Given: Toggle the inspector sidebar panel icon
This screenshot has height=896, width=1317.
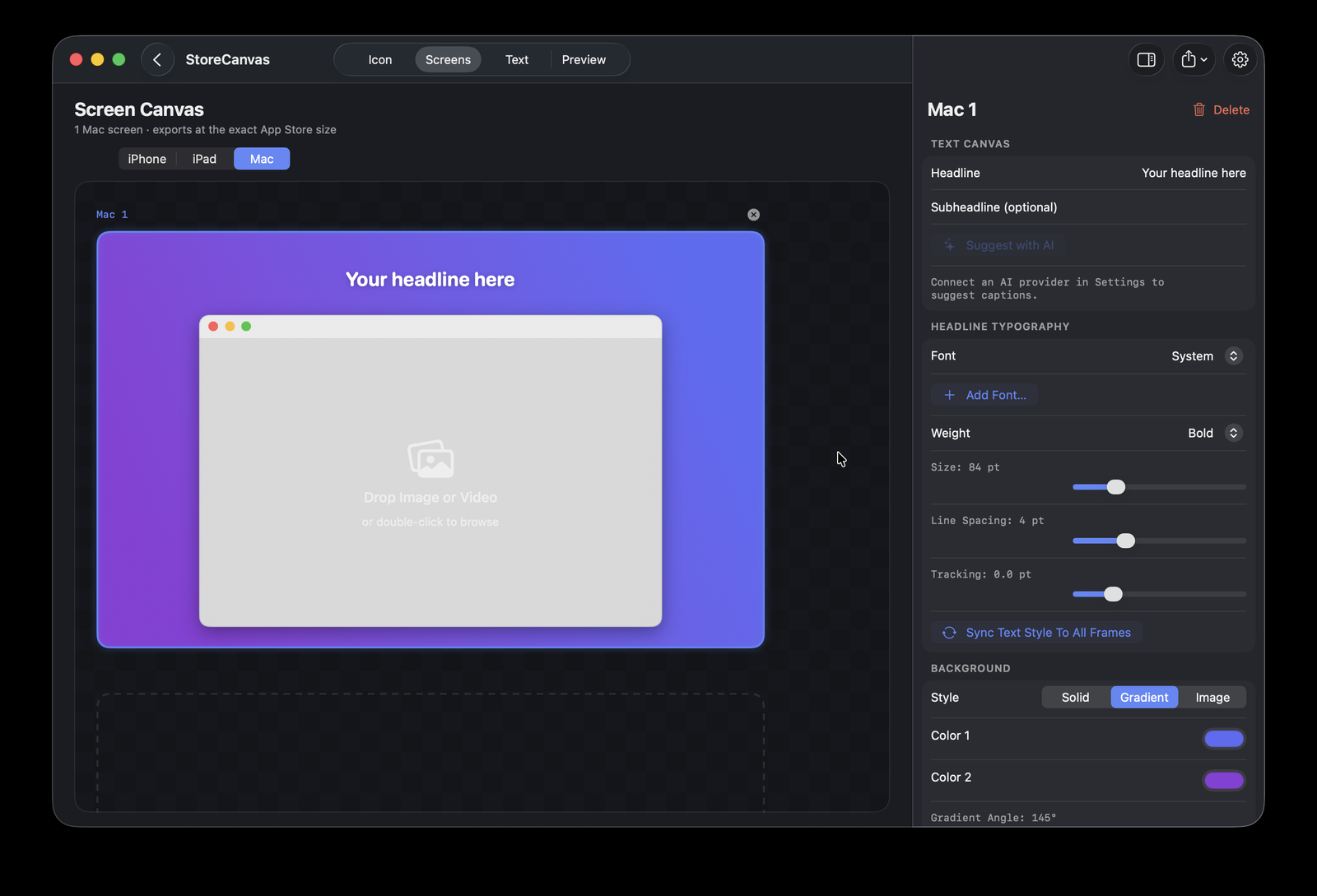Looking at the screenshot, I should coord(1146,59).
